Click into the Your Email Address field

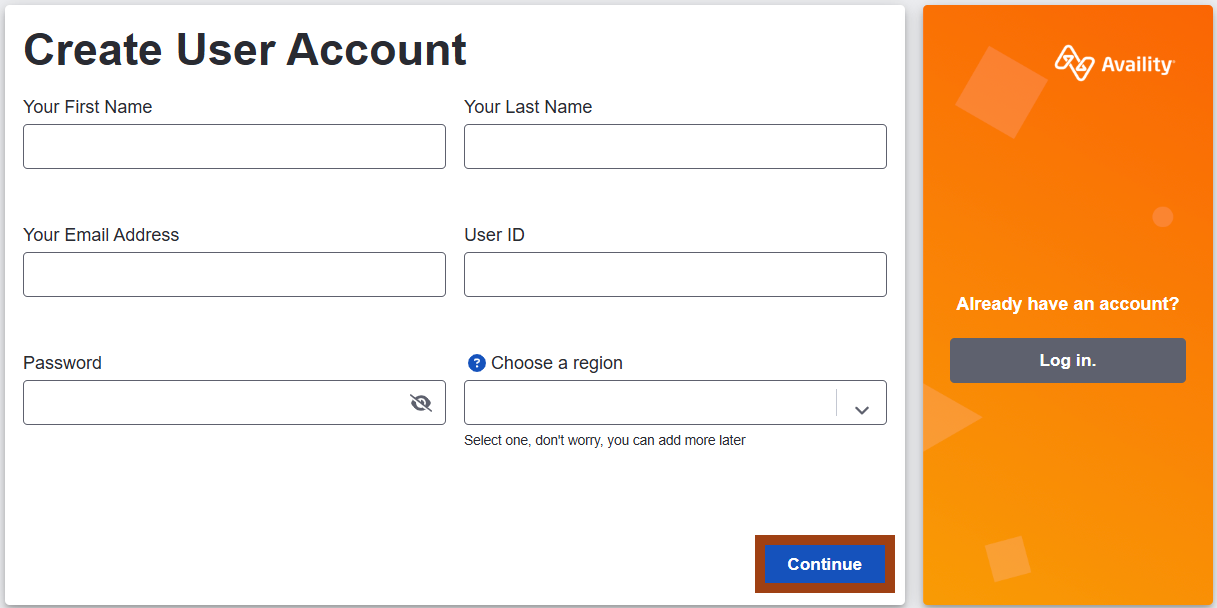(x=234, y=274)
